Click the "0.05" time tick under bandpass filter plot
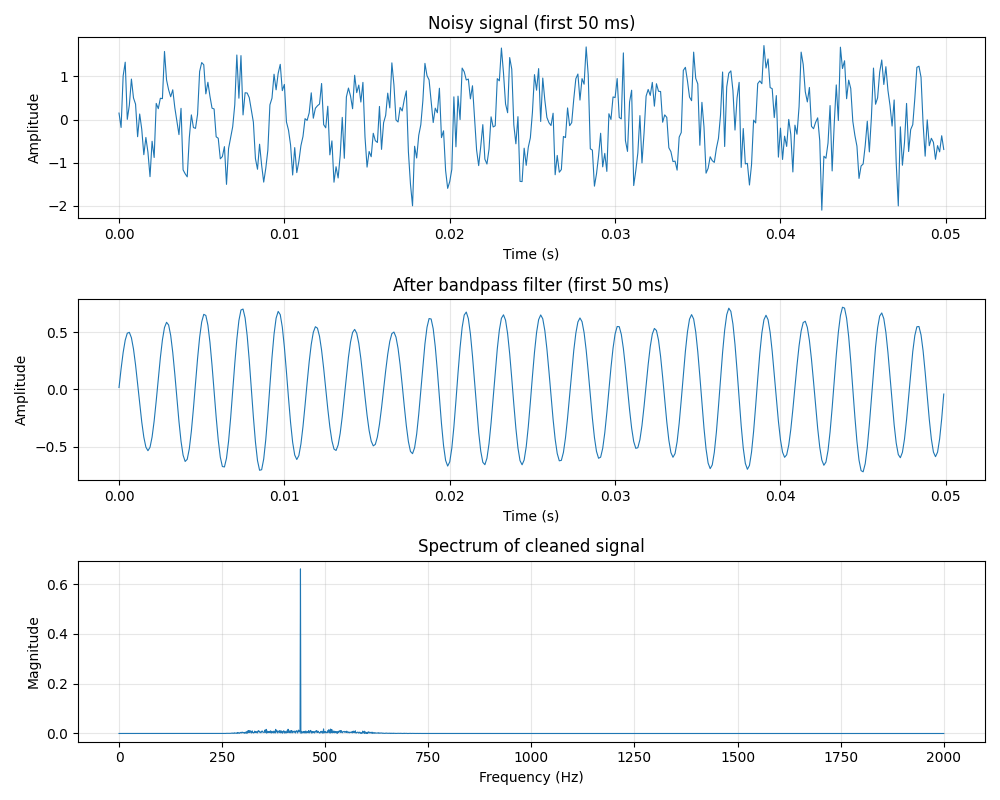 tap(946, 496)
